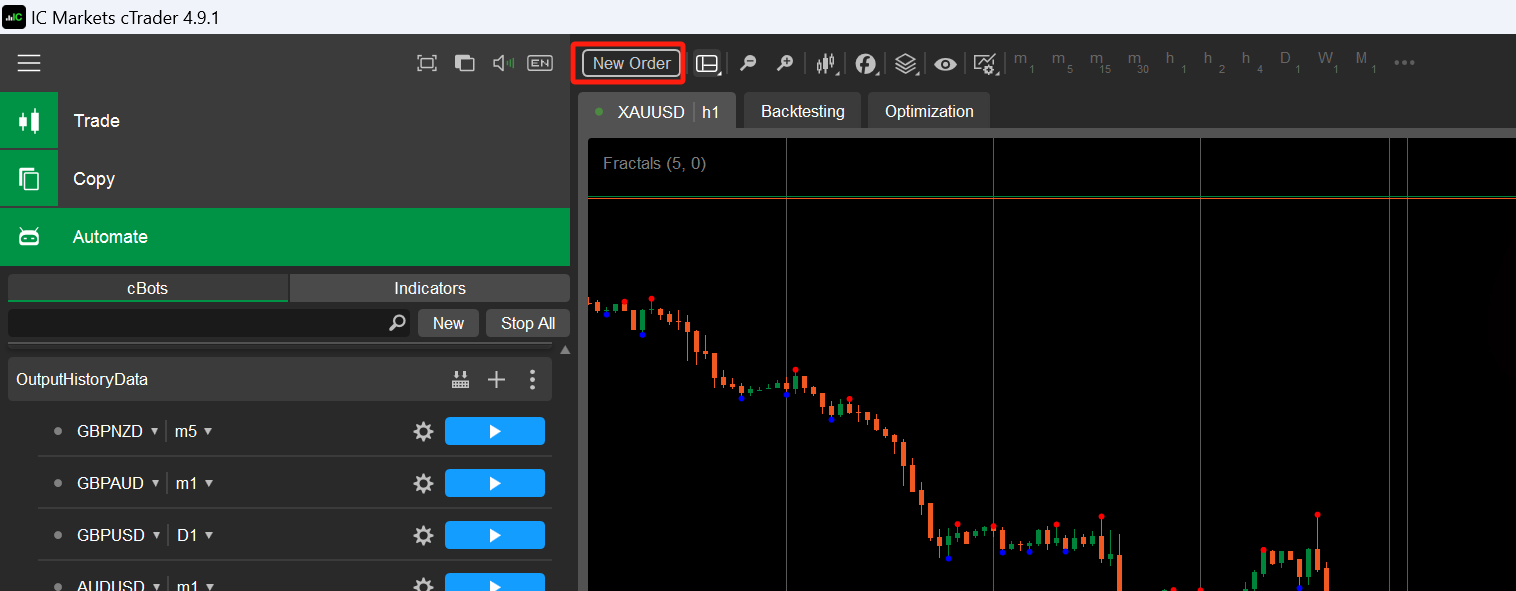This screenshot has width=1516, height=591.
Task: Select the h1 timeframe in toolbar
Action: pos(1176,62)
